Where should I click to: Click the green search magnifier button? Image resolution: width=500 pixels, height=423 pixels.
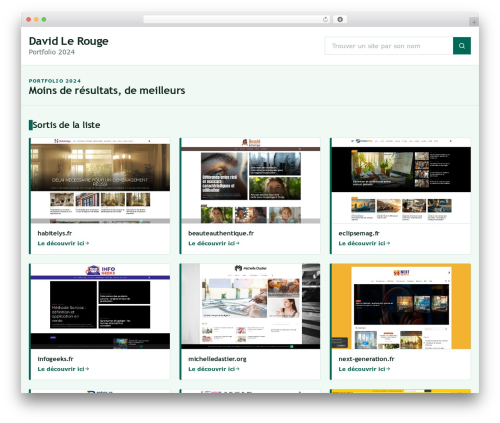(x=462, y=46)
